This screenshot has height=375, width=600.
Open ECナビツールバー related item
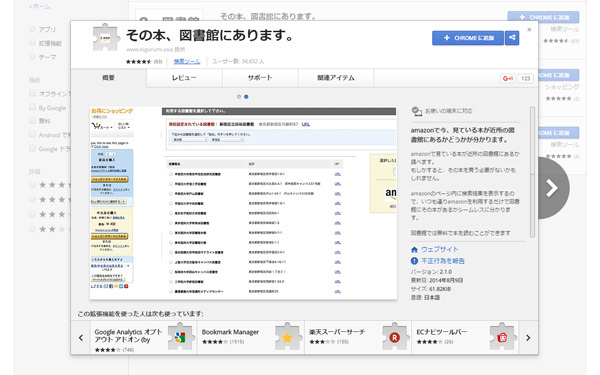465,337
